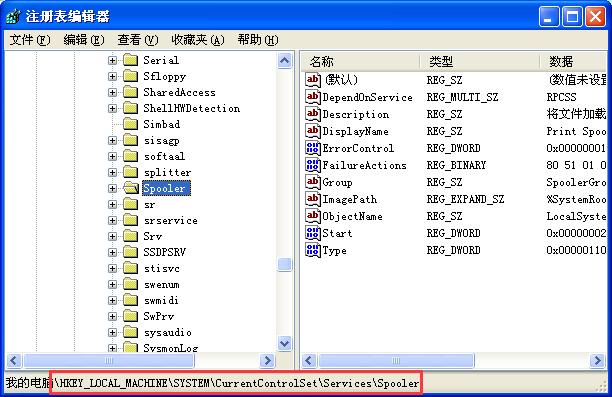Click the binary icon of ErrorControl value
Image resolution: width=612 pixels, height=397 pixels.
[313, 148]
